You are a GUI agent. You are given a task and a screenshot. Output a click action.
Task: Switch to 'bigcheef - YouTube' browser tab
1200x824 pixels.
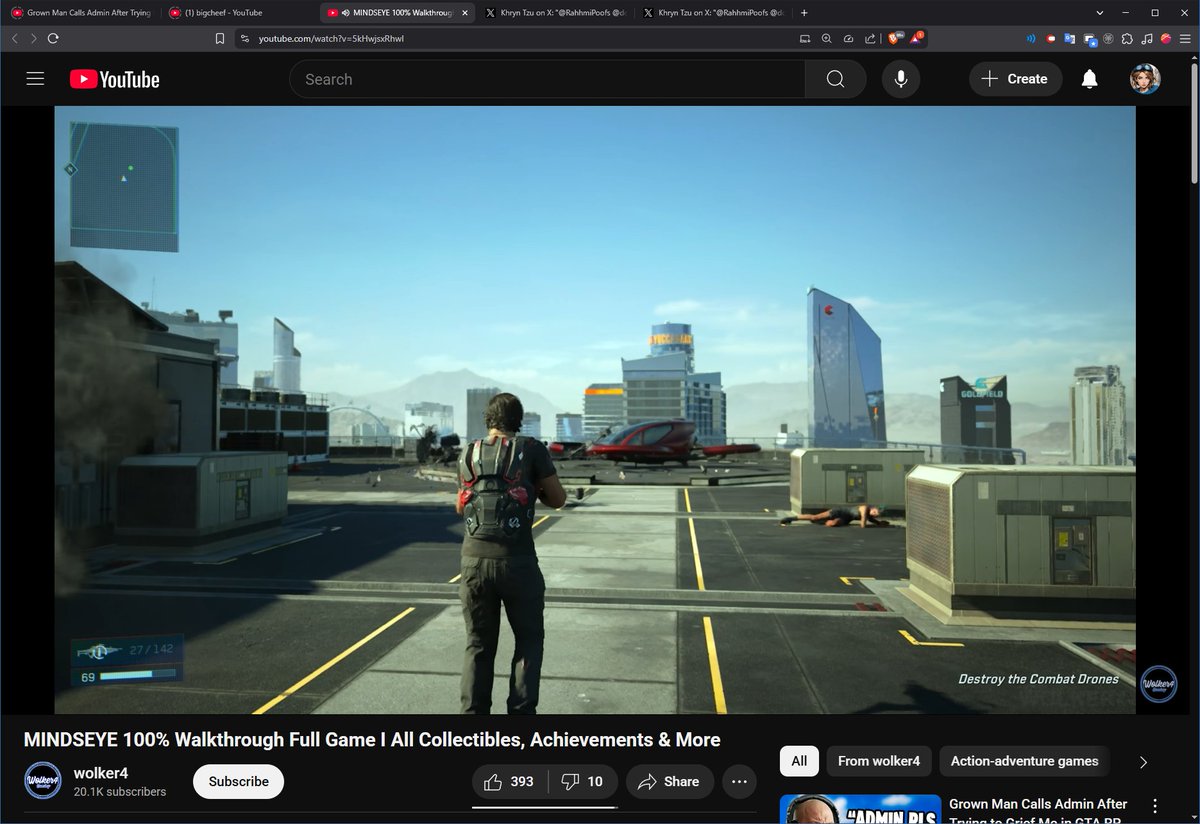tap(238, 13)
